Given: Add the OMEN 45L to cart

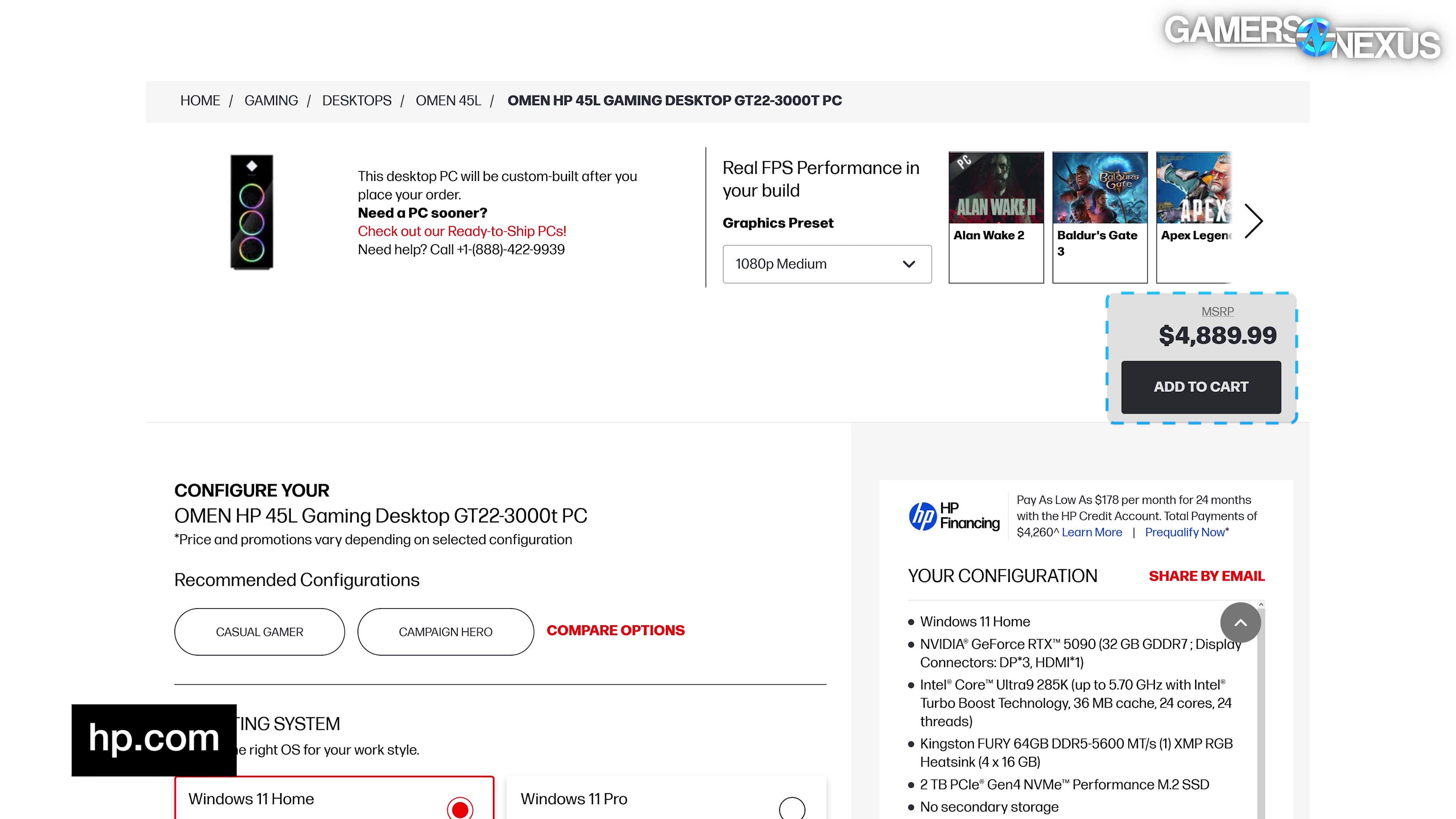Looking at the screenshot, I should pyautogui.click(x=1201, y=387).
